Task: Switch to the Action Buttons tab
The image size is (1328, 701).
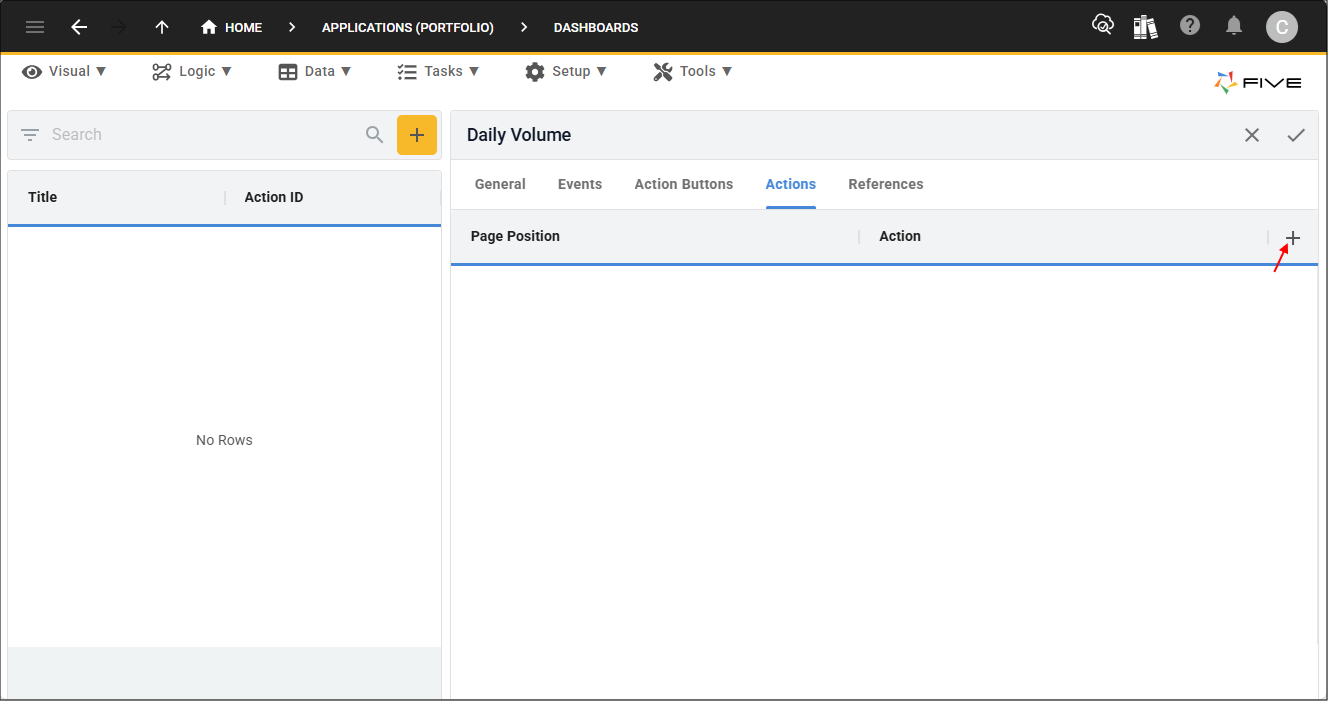Action: 684,184
